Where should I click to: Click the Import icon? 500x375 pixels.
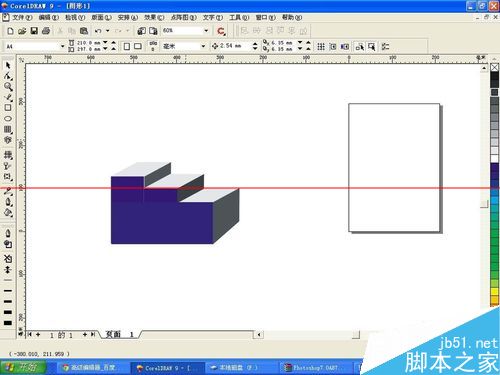pos(141,31)
